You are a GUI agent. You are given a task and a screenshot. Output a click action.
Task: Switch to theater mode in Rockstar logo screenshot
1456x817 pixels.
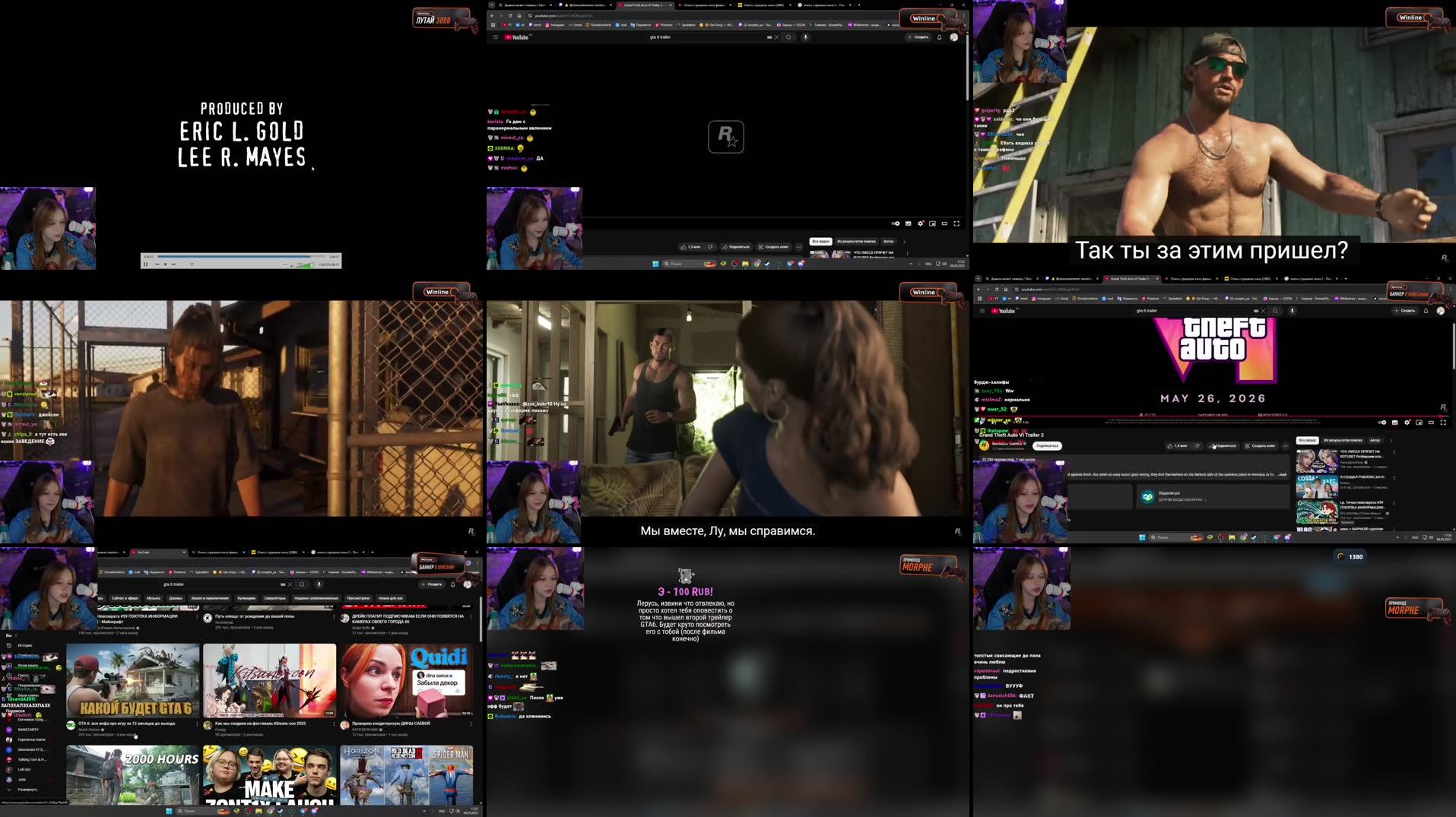pyautogui.click(x=944, y=223)
